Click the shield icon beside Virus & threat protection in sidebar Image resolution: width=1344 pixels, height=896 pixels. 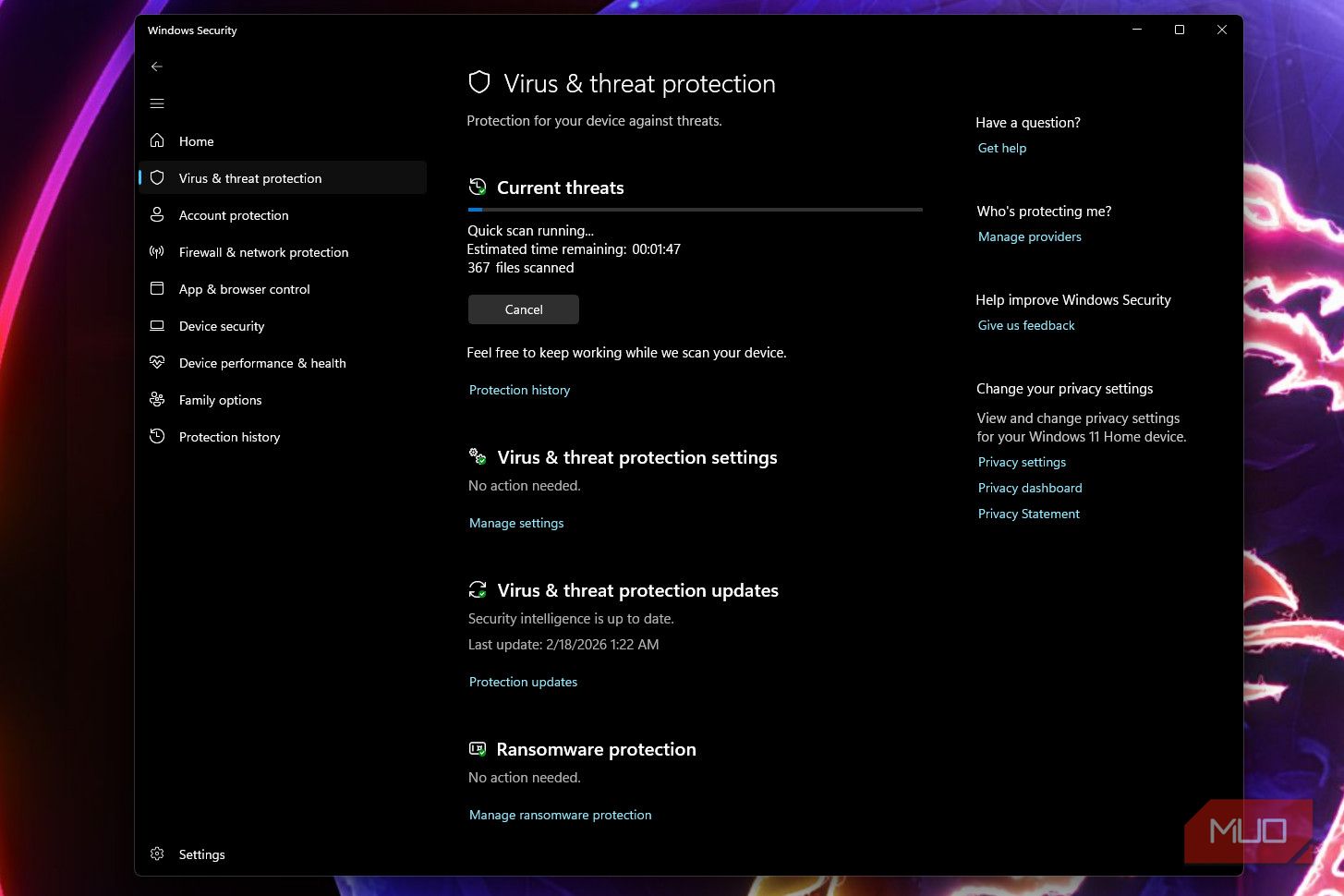click(x=157, y=177)
